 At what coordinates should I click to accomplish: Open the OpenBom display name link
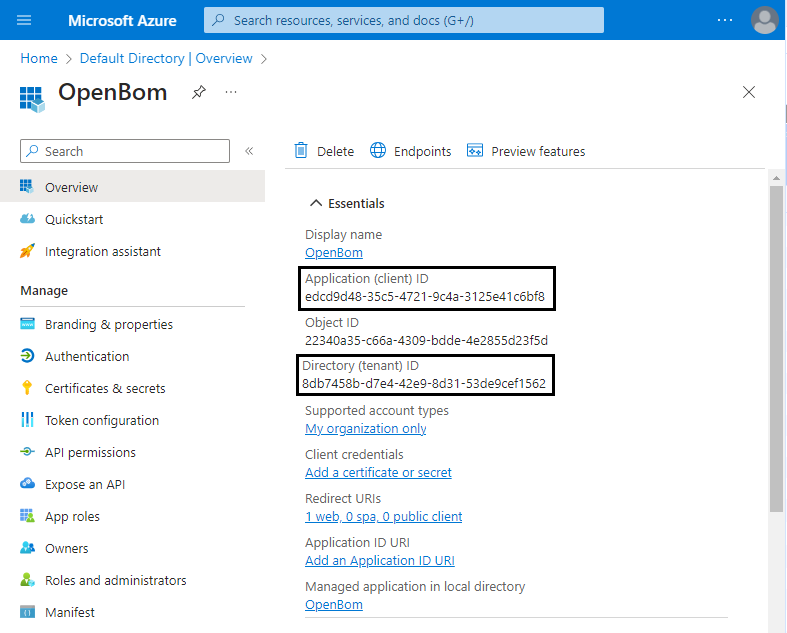click(x=334, y=252)
